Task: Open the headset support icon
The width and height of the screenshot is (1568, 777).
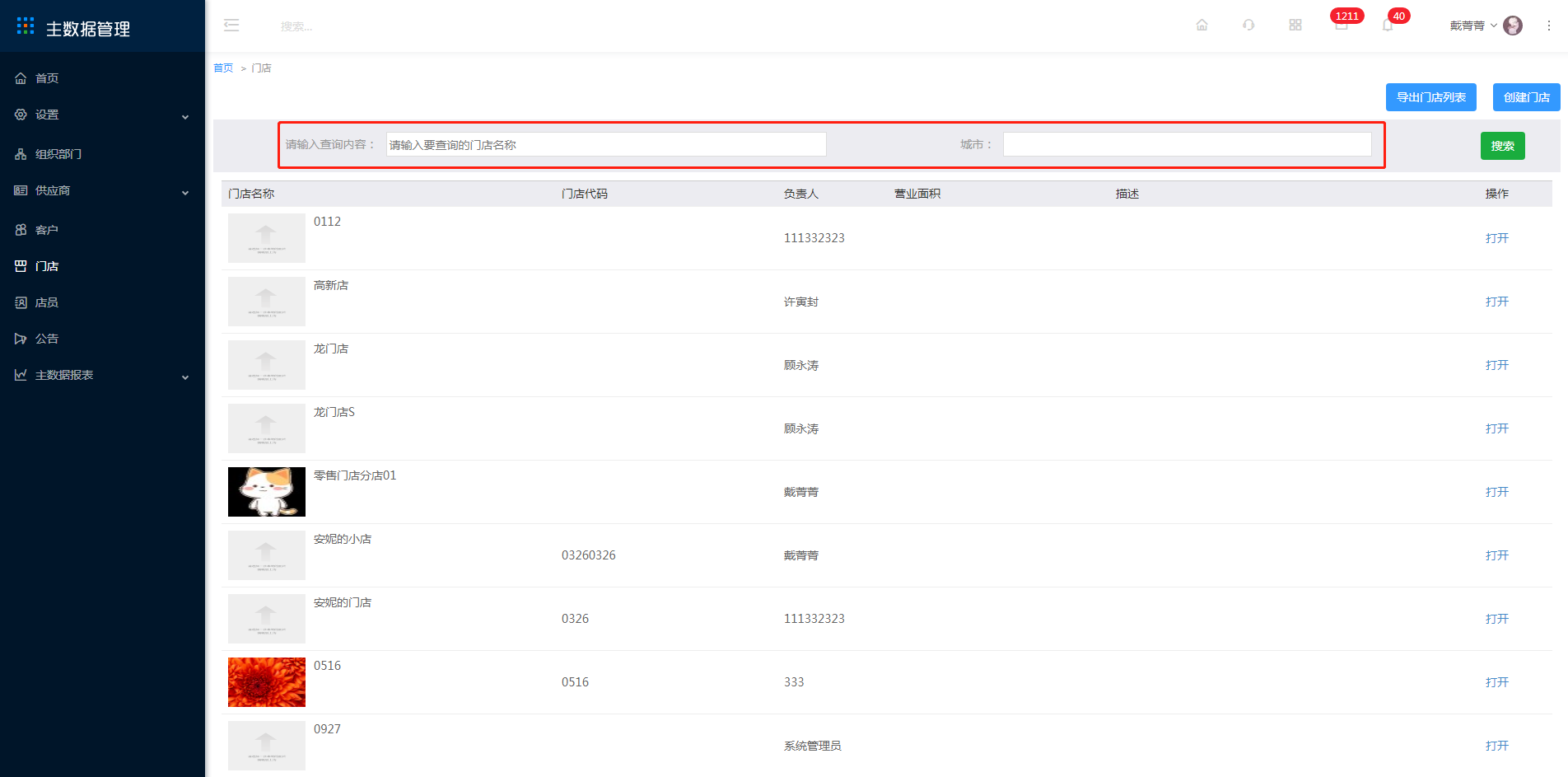Action: coord(1248,26)
